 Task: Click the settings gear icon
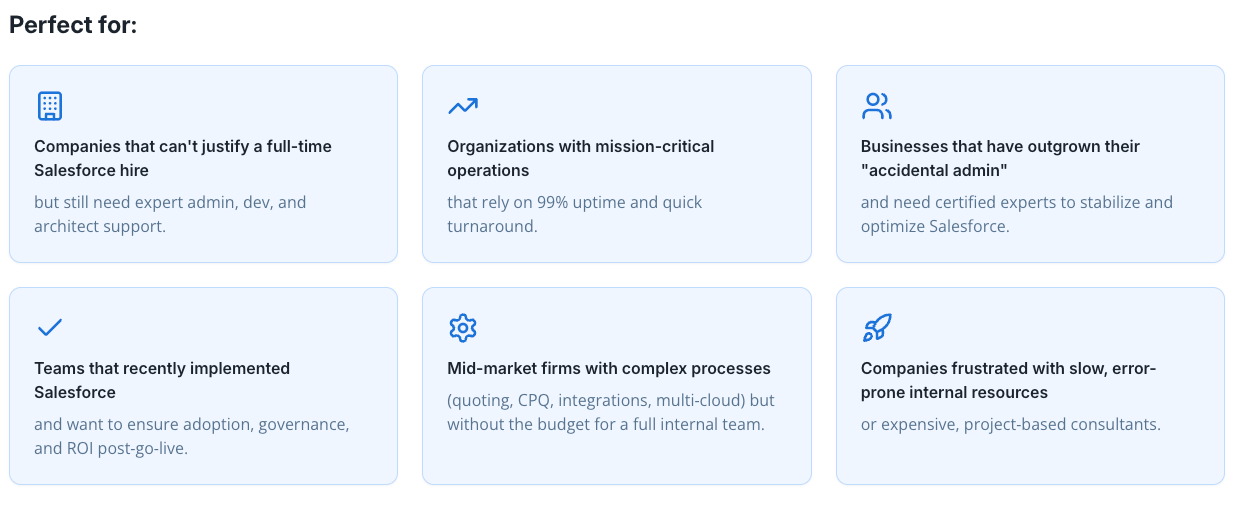pos(463,327)
